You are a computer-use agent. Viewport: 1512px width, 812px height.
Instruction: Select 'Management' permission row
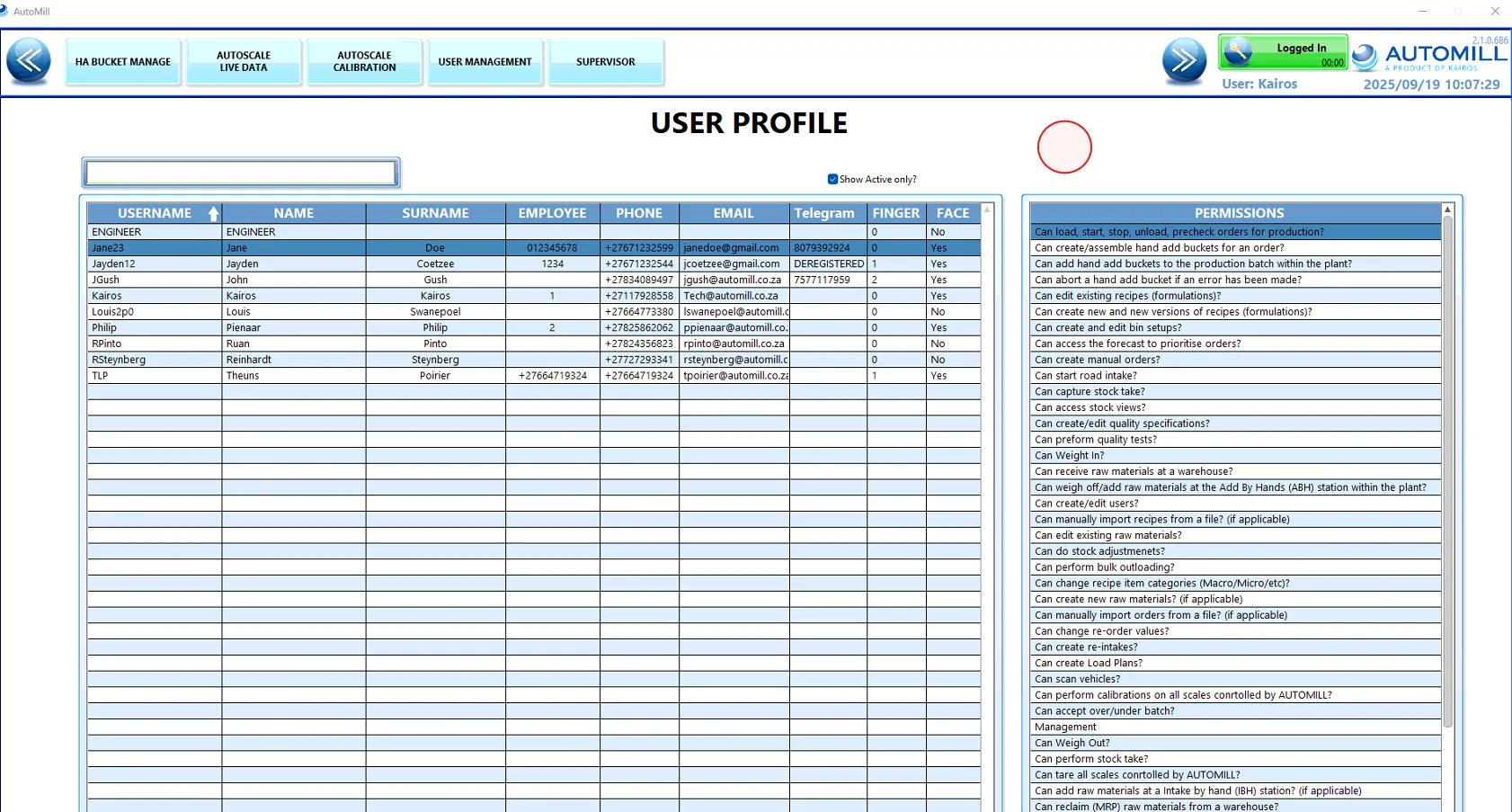[x=1236, y=727]
